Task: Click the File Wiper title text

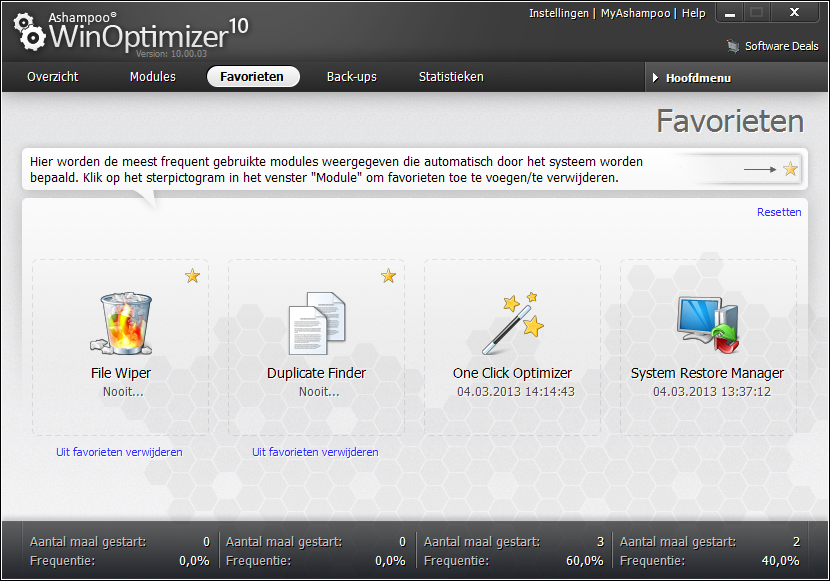Action: [121, 373]
